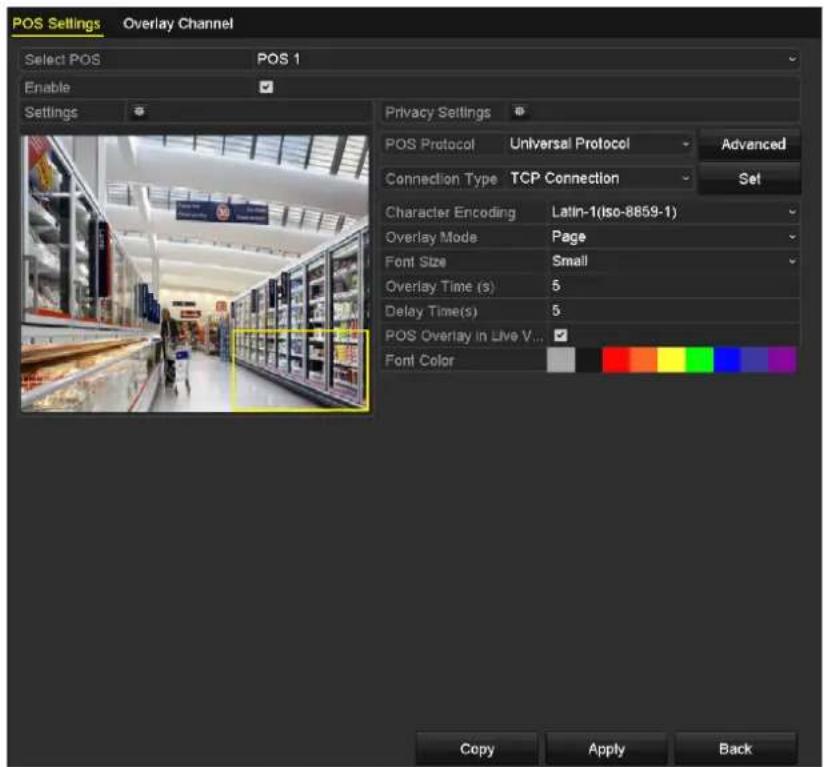Pick the green font color
The height and width of the screenshot is (767, 824).
[x=699, y=360]
